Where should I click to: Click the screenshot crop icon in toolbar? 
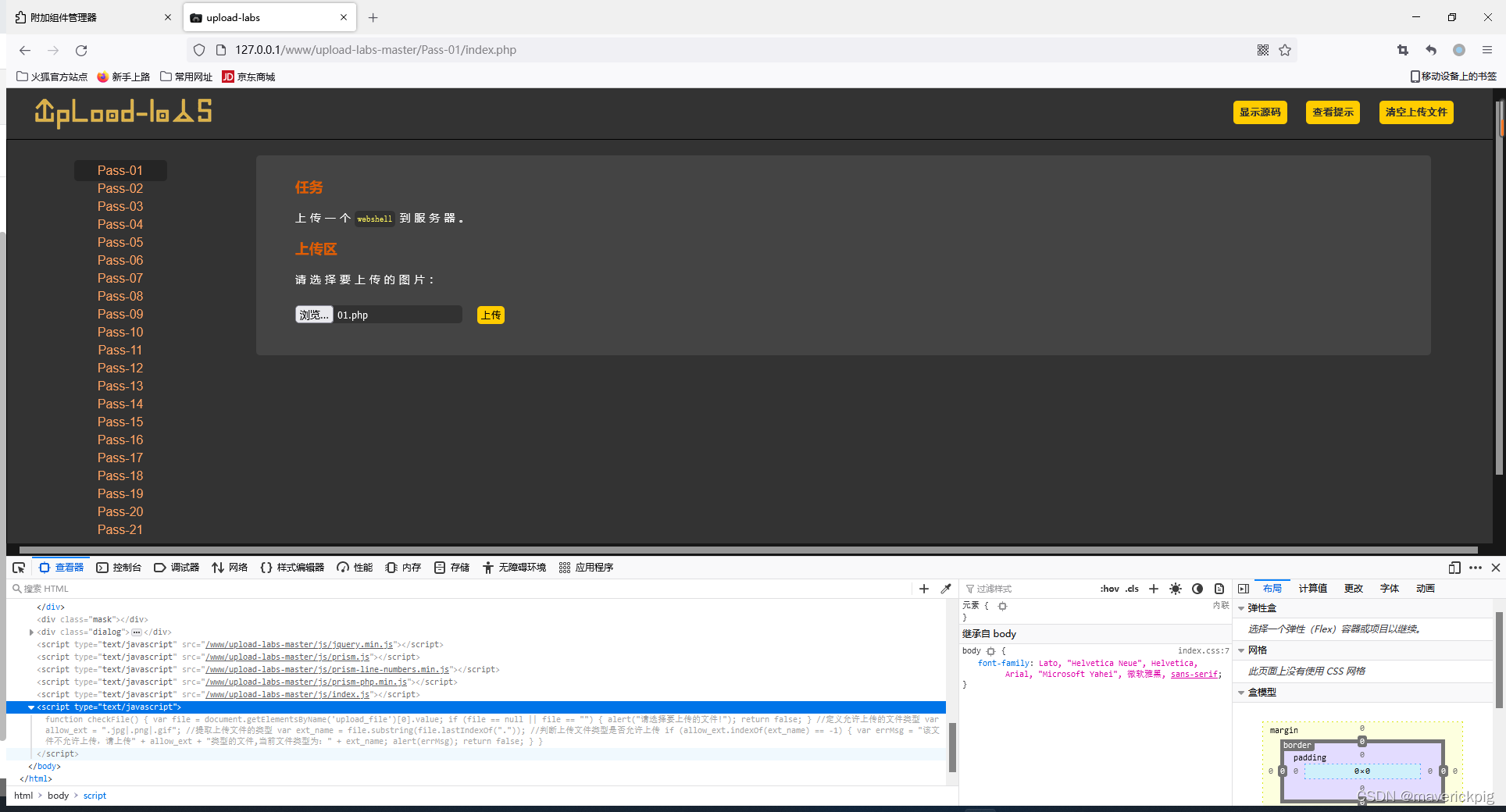click(1403, 50)
